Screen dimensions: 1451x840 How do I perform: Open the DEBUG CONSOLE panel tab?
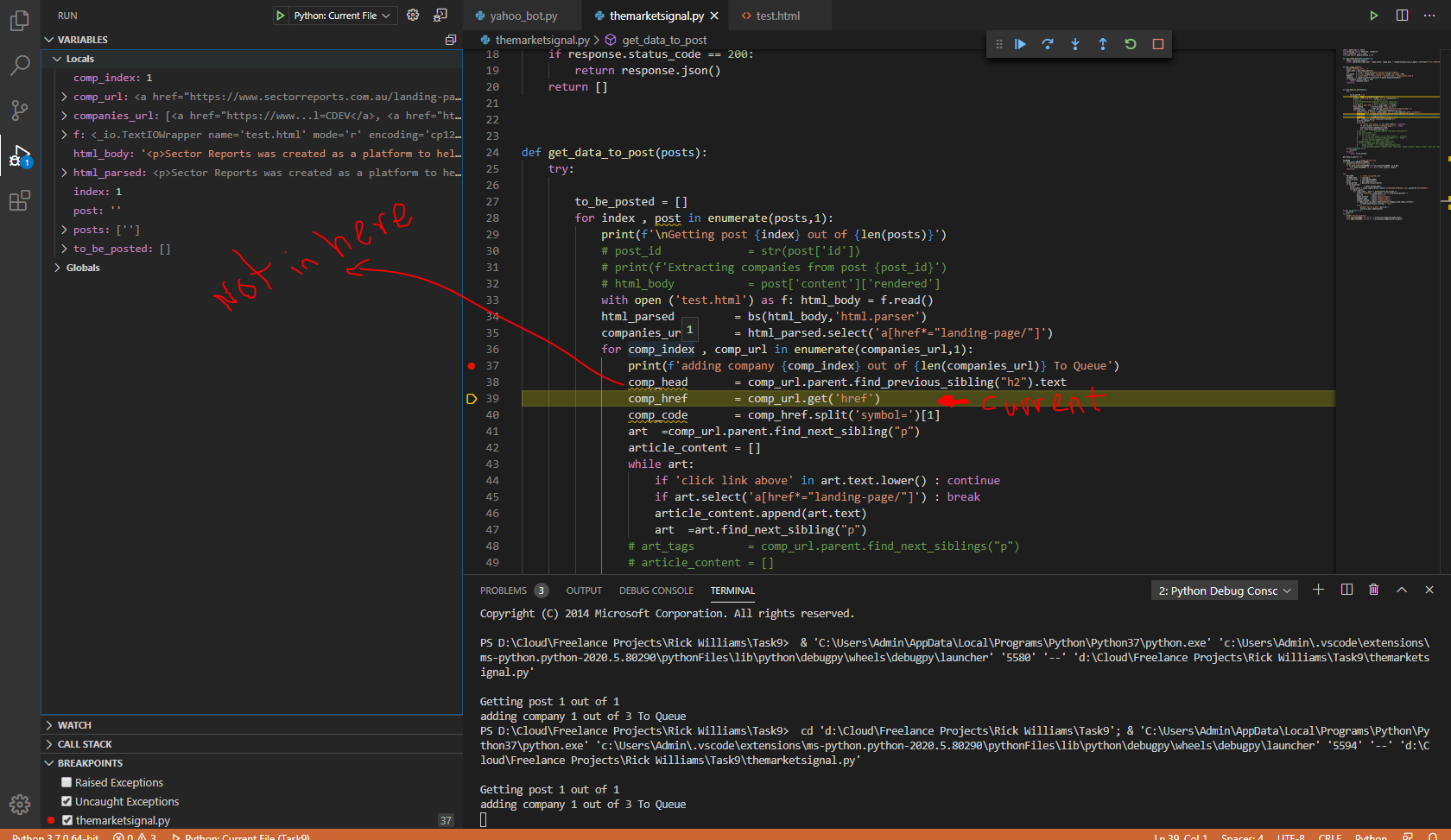click(656, 591)
